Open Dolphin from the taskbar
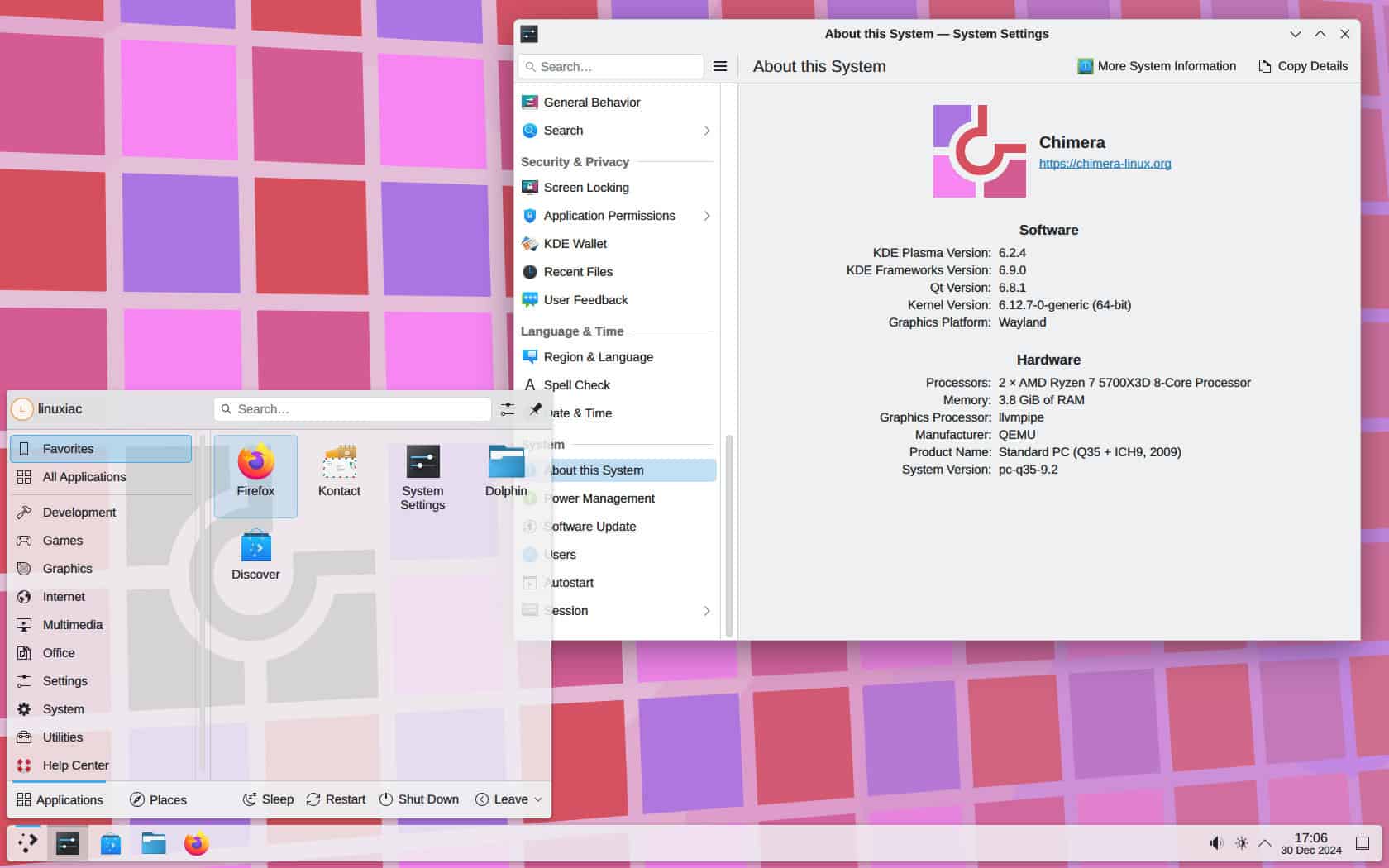 pos(153,844)
